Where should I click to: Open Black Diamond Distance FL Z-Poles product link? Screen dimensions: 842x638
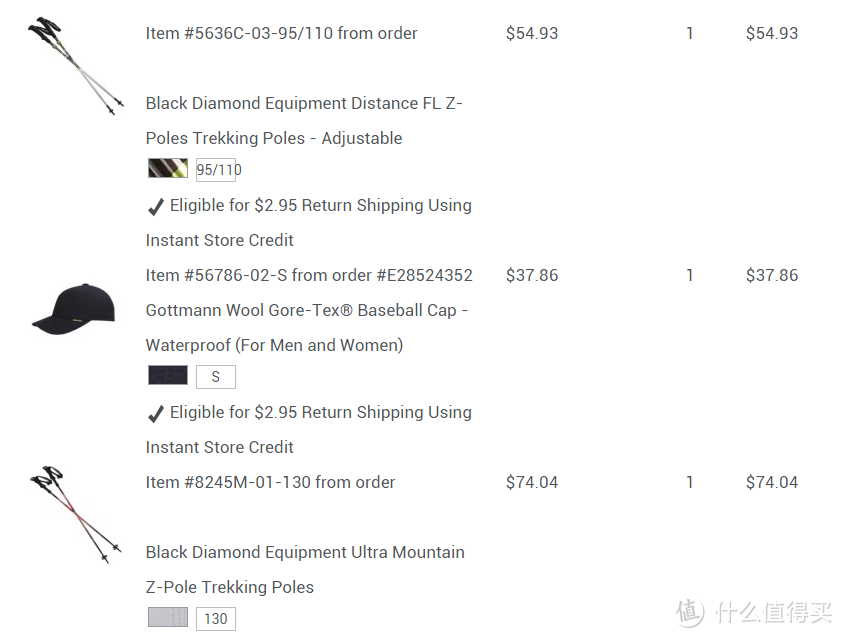pyautogui.click(x=304, y=120)
